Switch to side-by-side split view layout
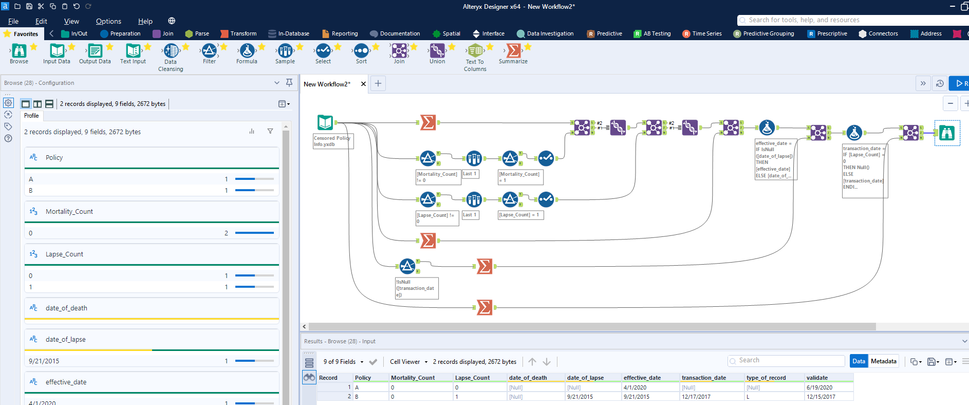Viewport: 969px width, 405px height. (37, 104)
